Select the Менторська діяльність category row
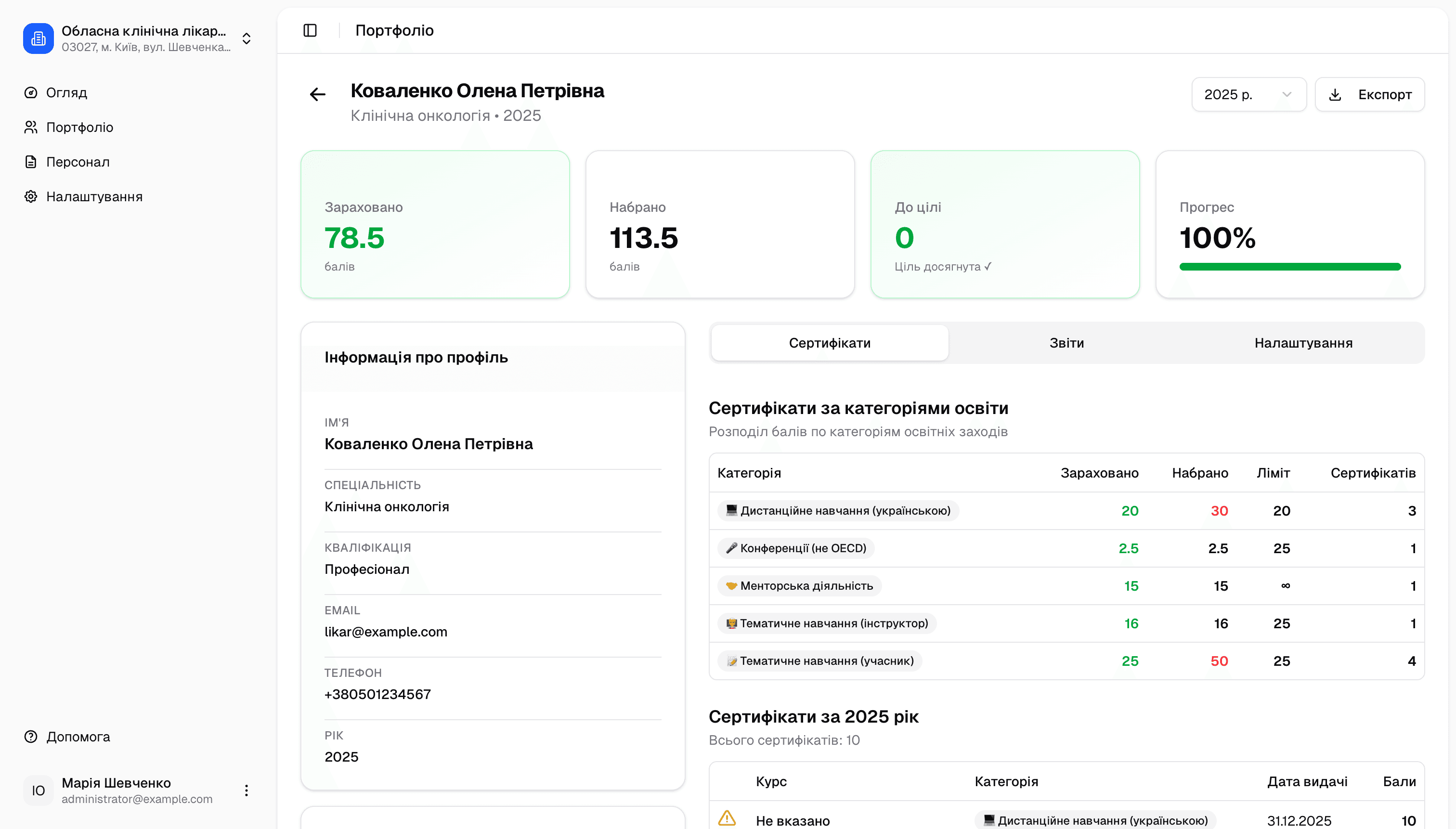The height and width of the screenshot is (829, 1456). (798, 585)
